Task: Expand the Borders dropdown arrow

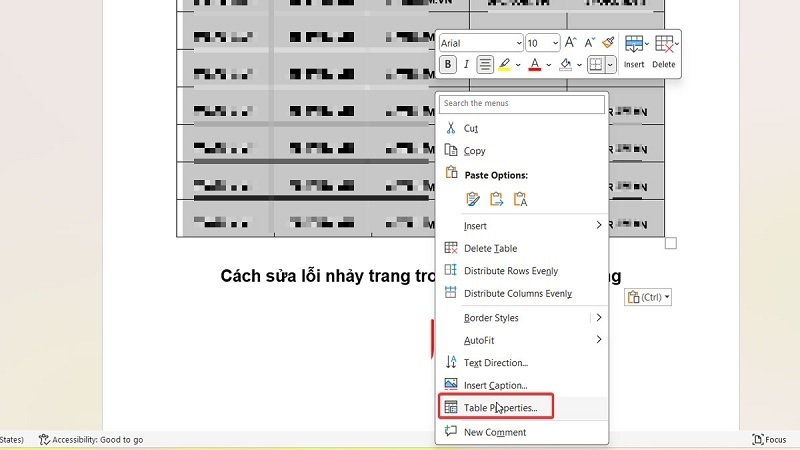Action: pyautogui.click(x=610, y=65)
